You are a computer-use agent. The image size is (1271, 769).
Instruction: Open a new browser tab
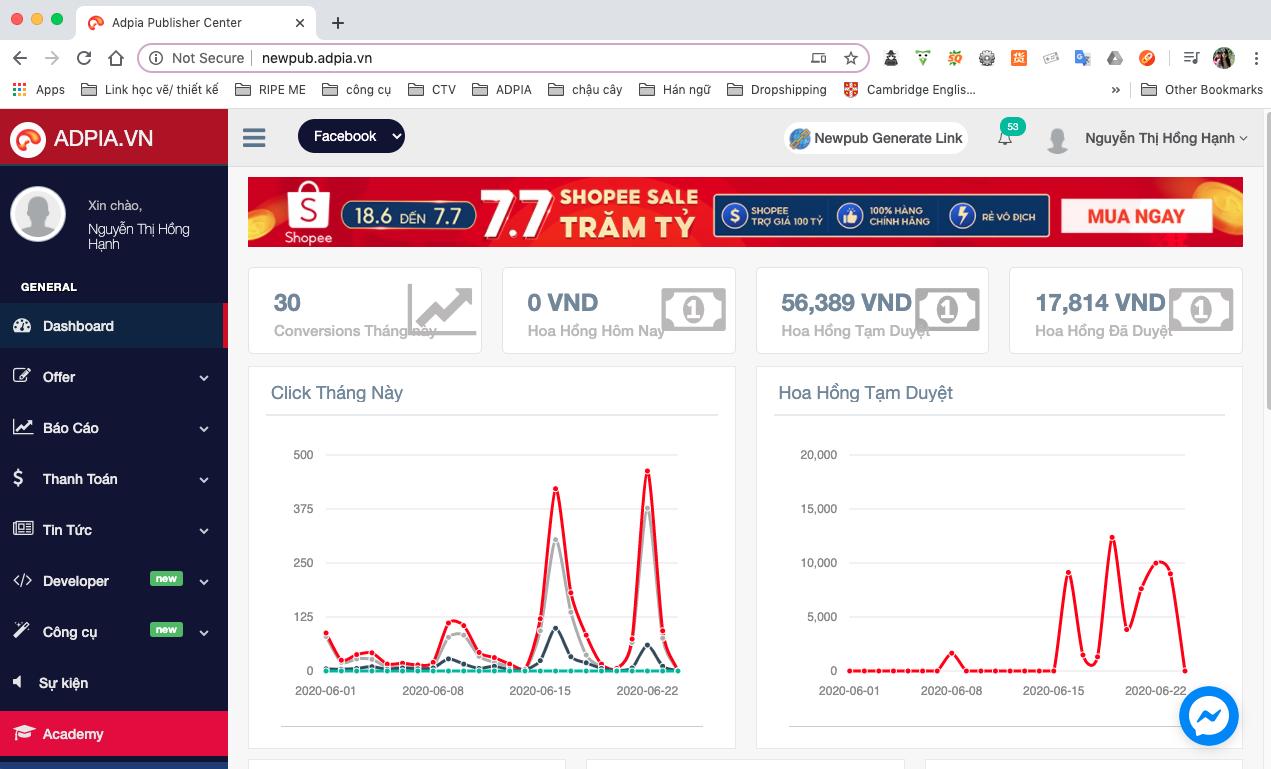coord(338,22)
